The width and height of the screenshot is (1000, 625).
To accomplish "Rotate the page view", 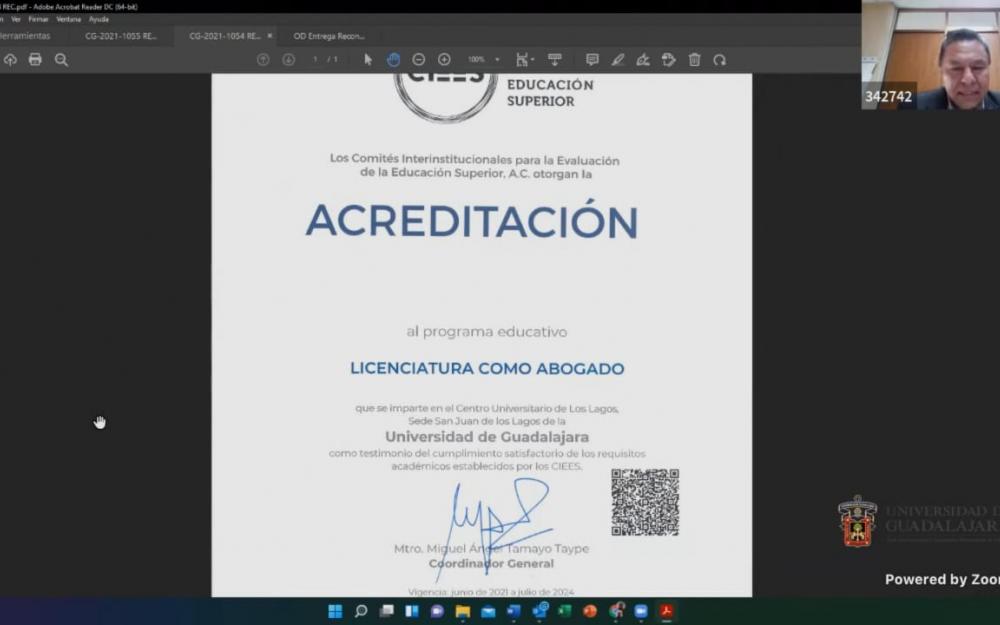I will [x=719, y=60].
